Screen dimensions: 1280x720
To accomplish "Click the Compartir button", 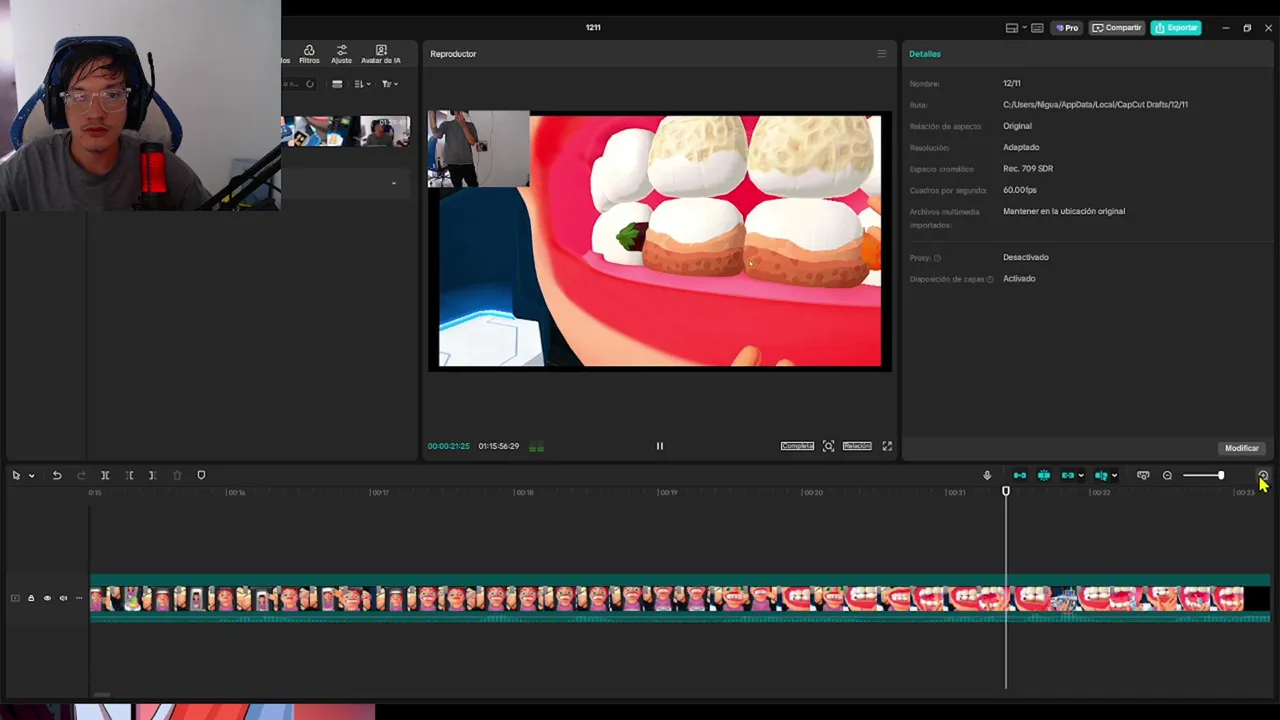I will tap(1117, 28).
